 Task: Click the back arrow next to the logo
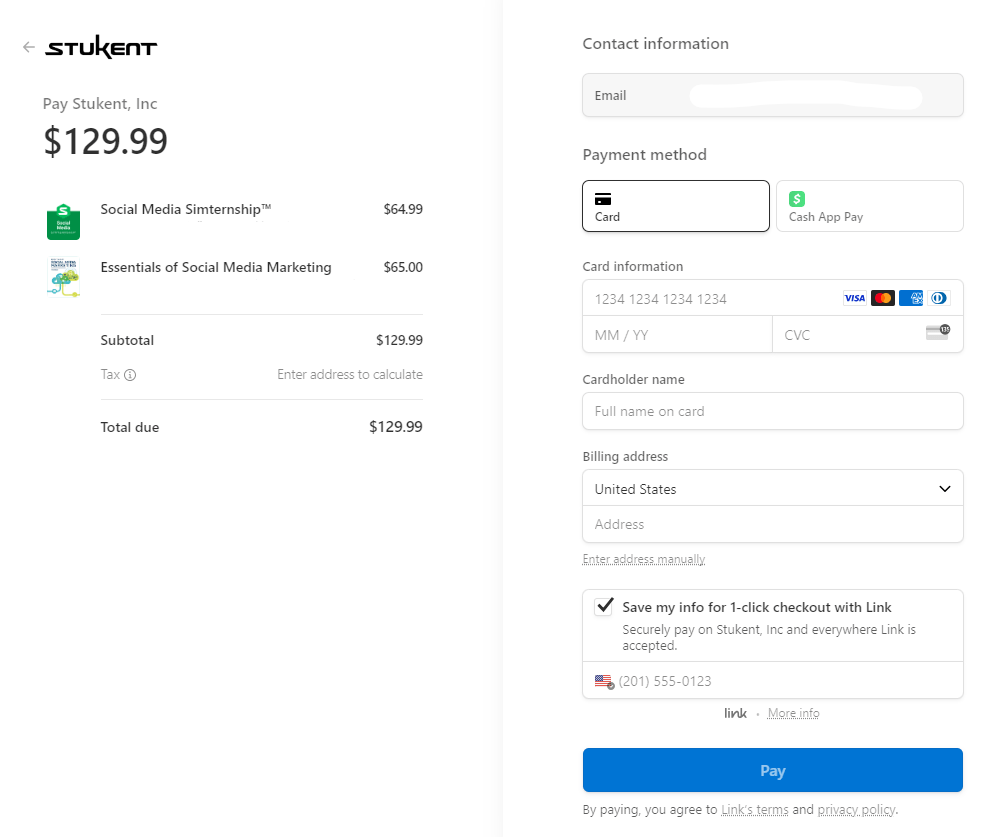coord(28,46)
